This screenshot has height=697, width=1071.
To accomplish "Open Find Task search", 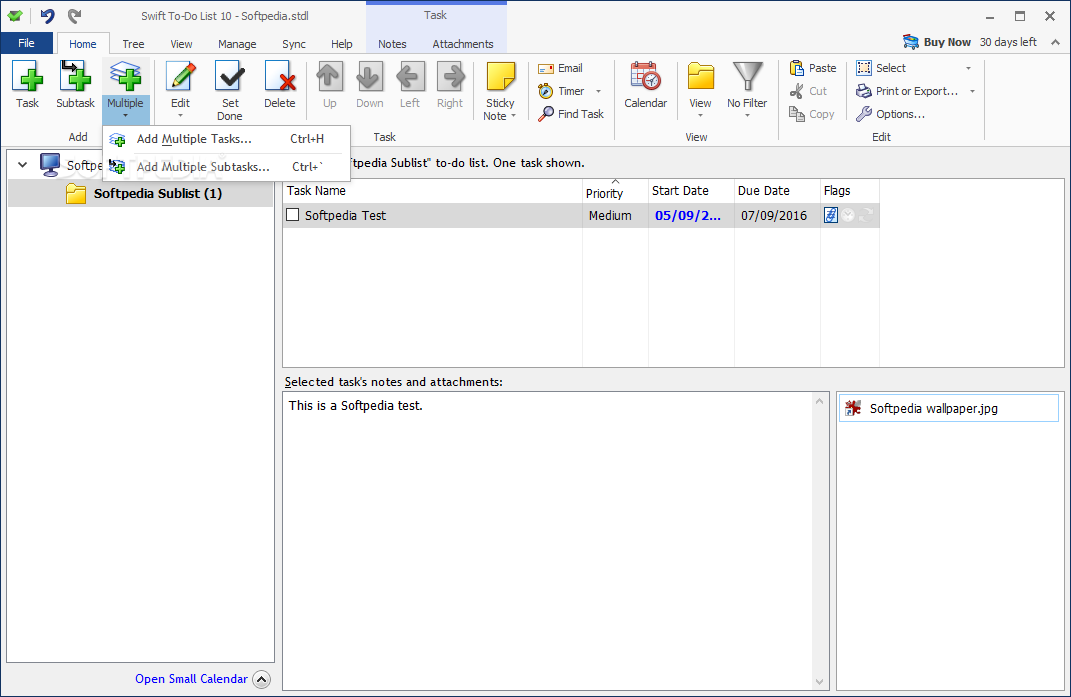I will (x=571, y=114).
